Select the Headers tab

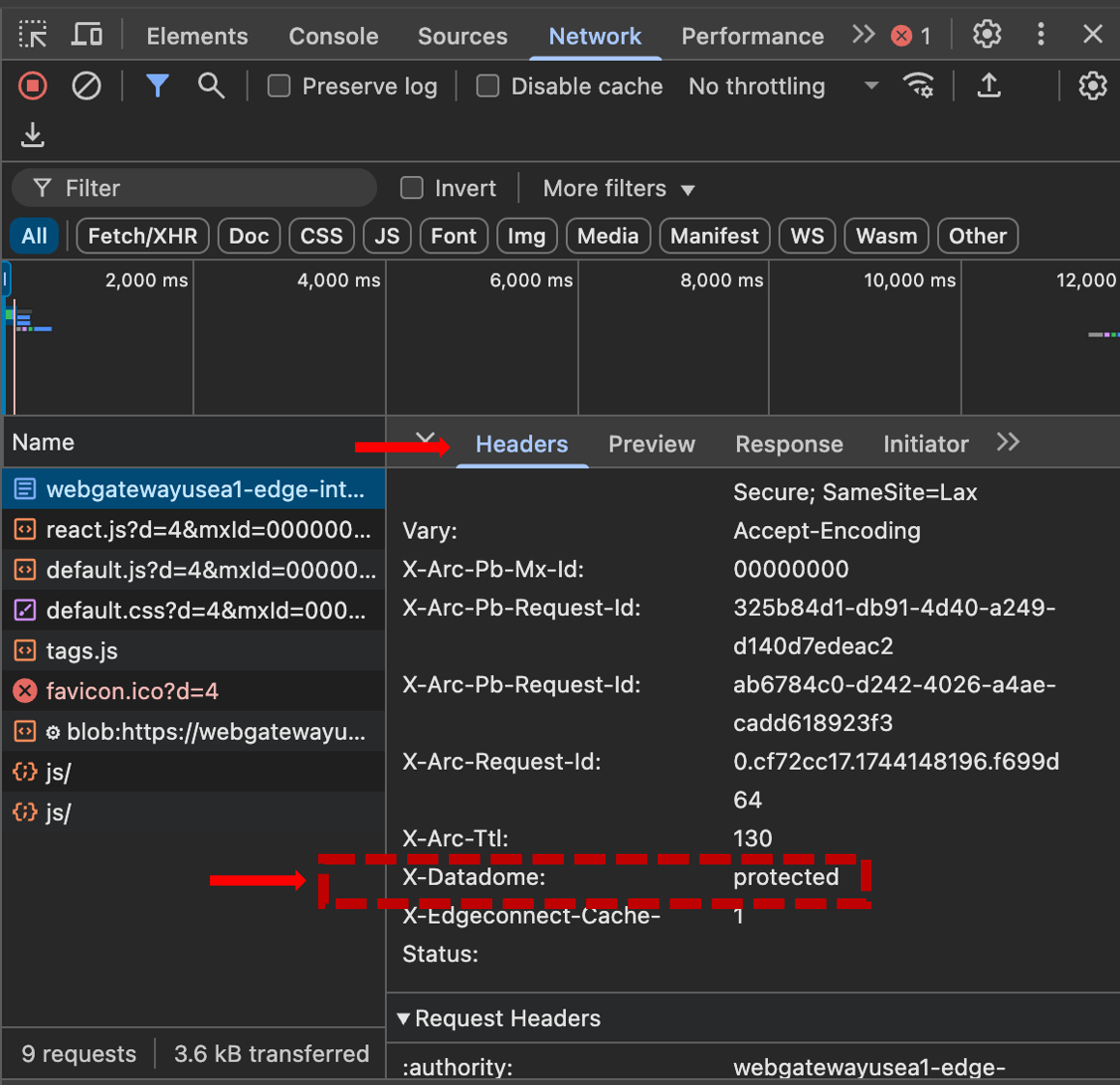pos(522,444)
